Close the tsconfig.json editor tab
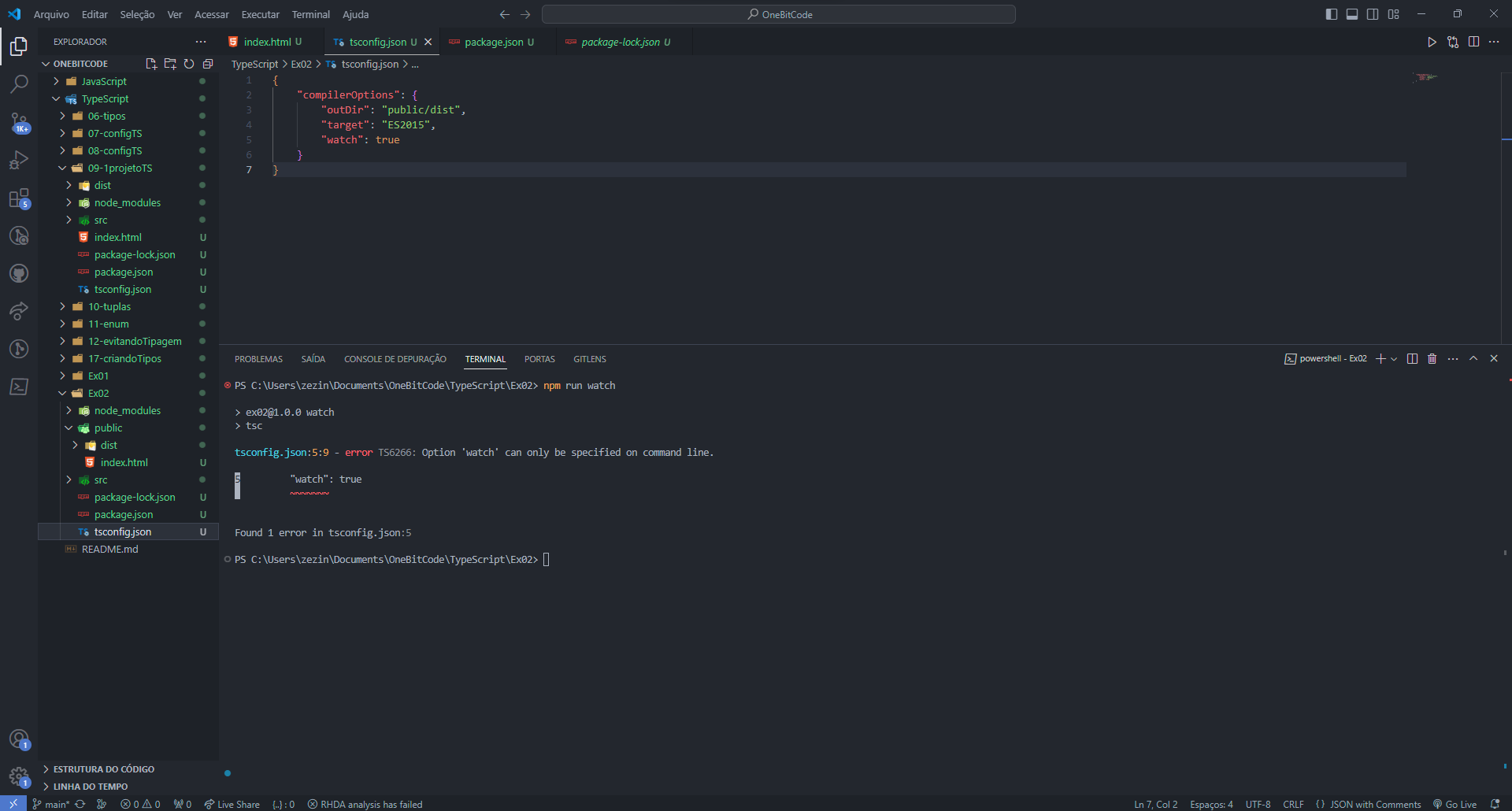1512x811 pixels. [x=428, y=42]
